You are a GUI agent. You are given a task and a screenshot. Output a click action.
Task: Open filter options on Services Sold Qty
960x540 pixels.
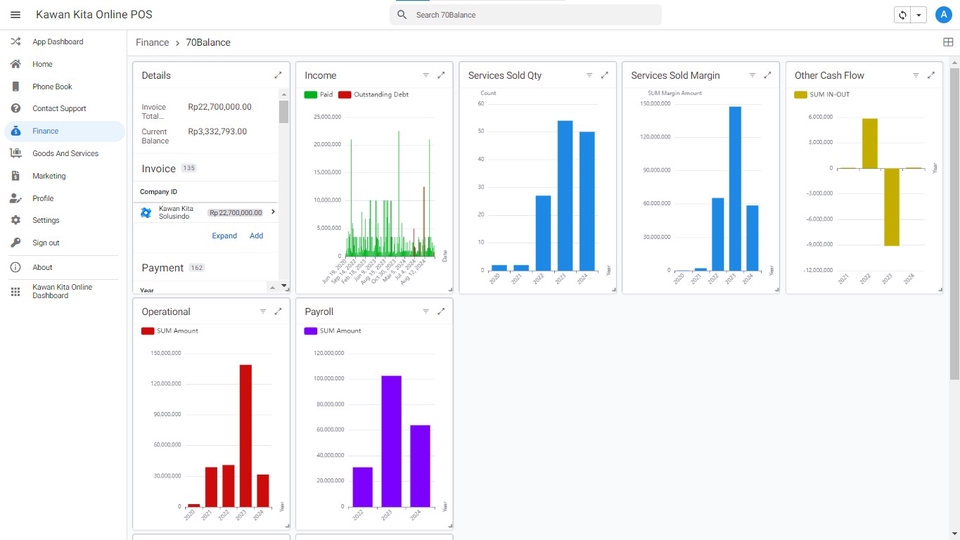click(589, 75)
